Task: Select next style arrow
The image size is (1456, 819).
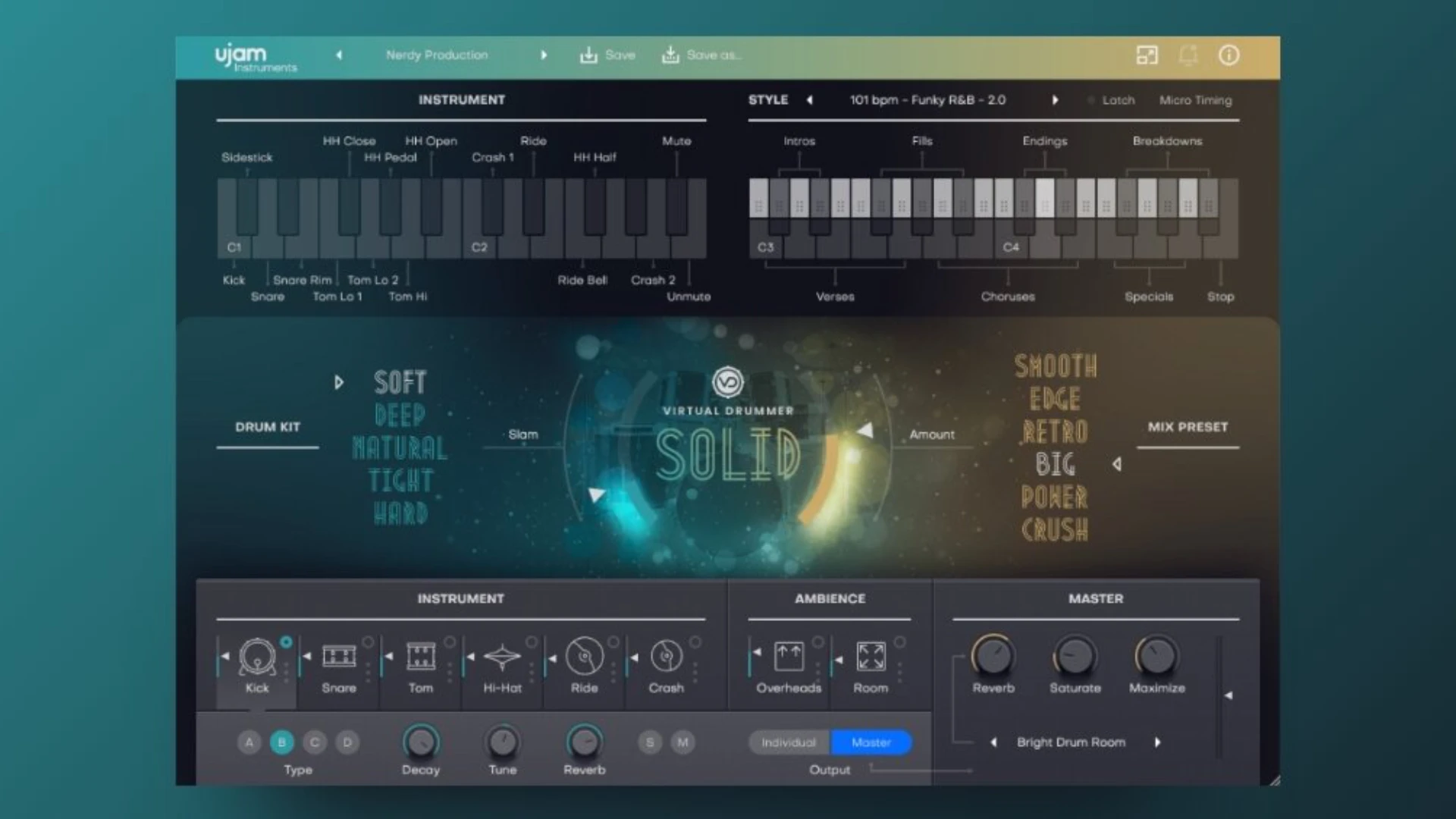Action: click(1055, 100)
